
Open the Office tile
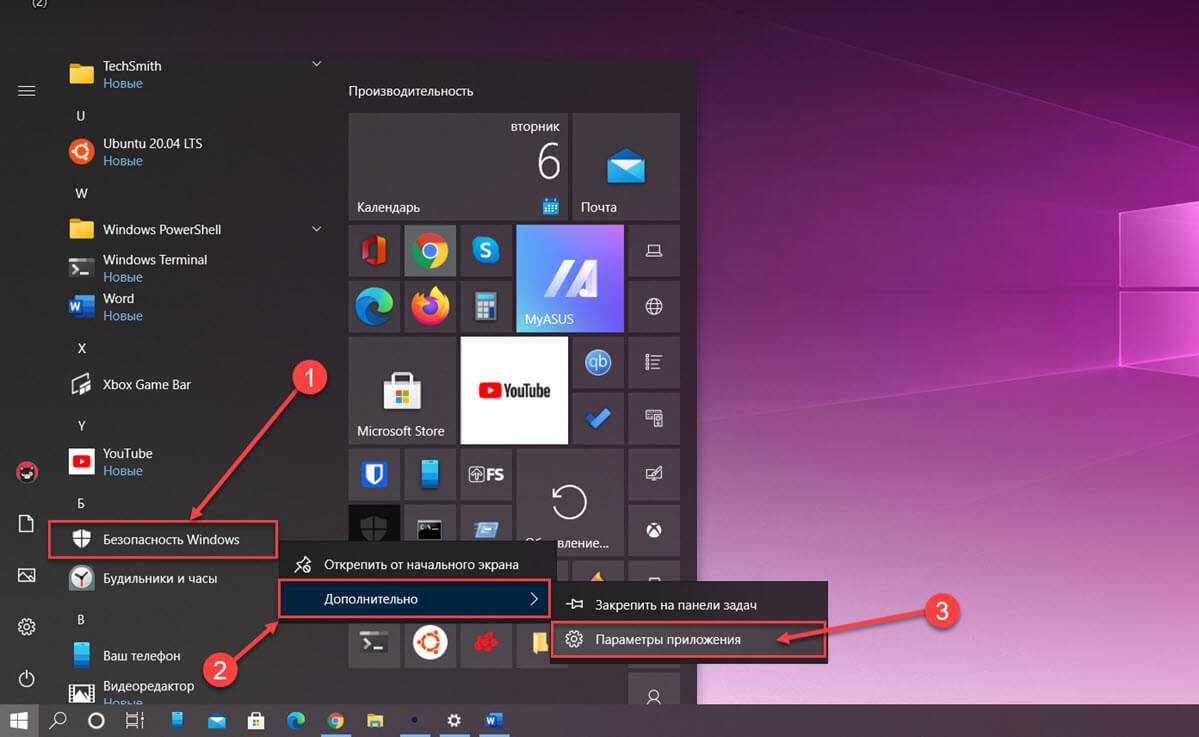[x=374, y=251]
